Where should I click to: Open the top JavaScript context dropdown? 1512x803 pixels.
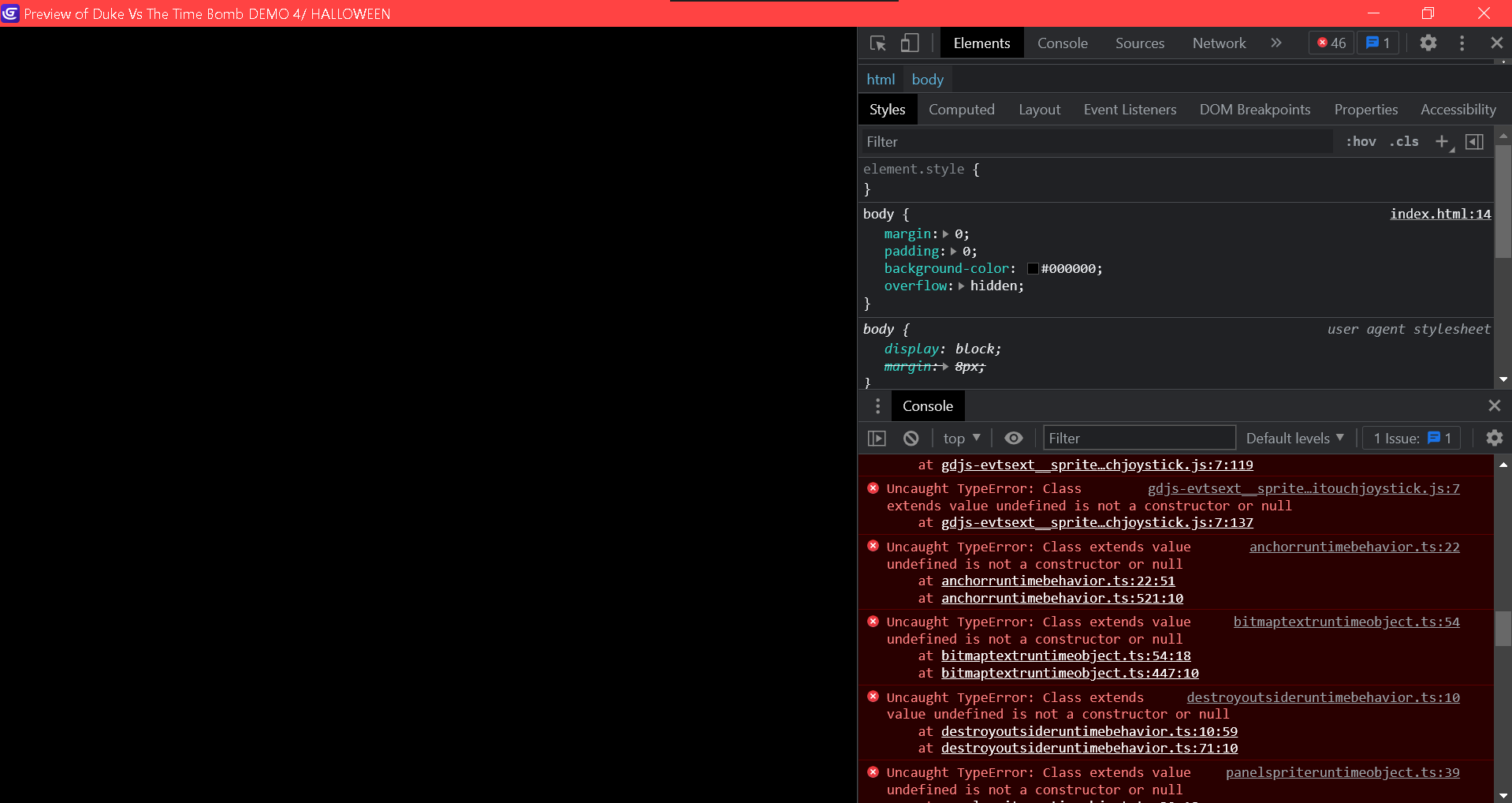pyautogui.click(x=961, y=439)
